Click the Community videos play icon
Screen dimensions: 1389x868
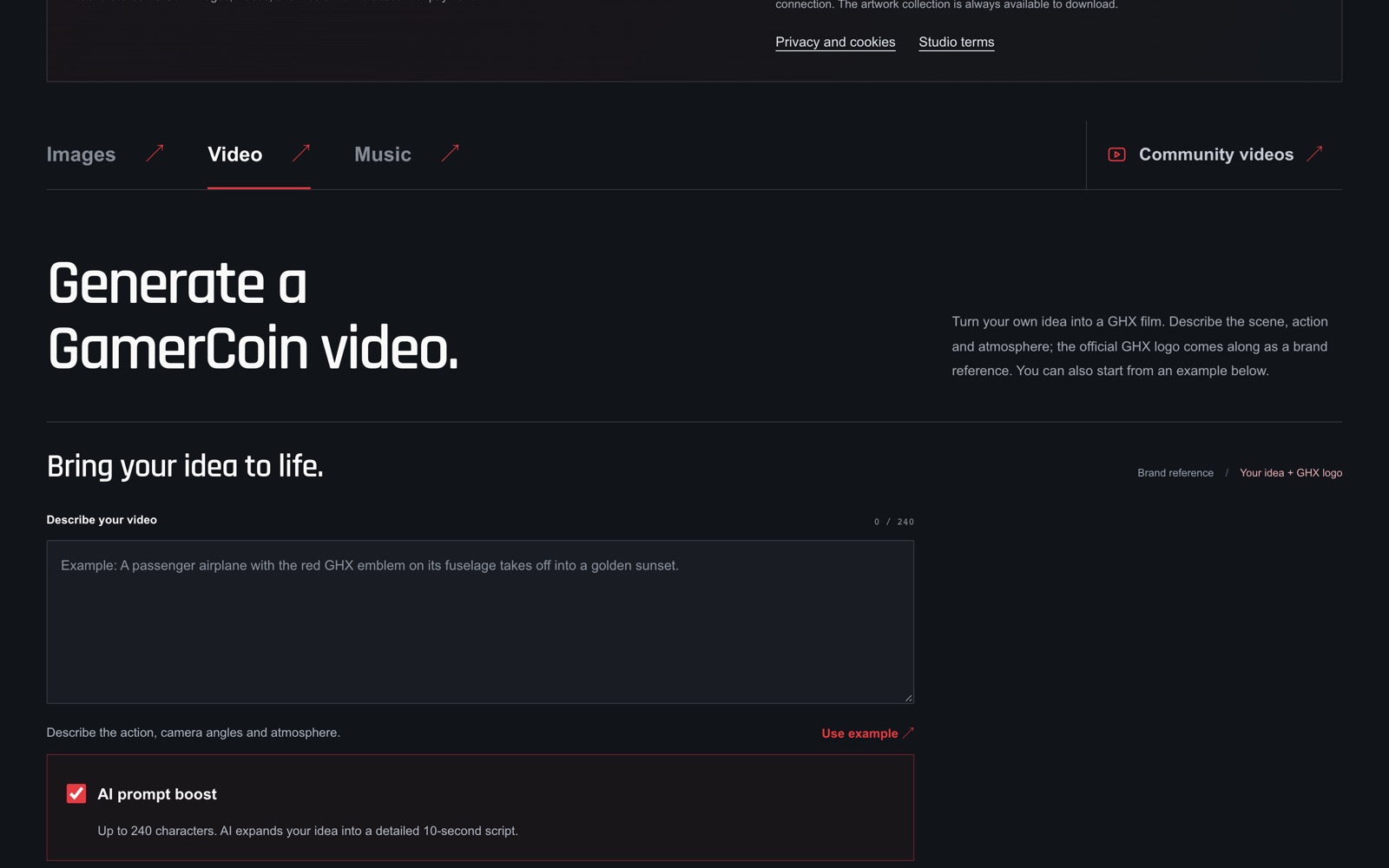coord(1117,155)
